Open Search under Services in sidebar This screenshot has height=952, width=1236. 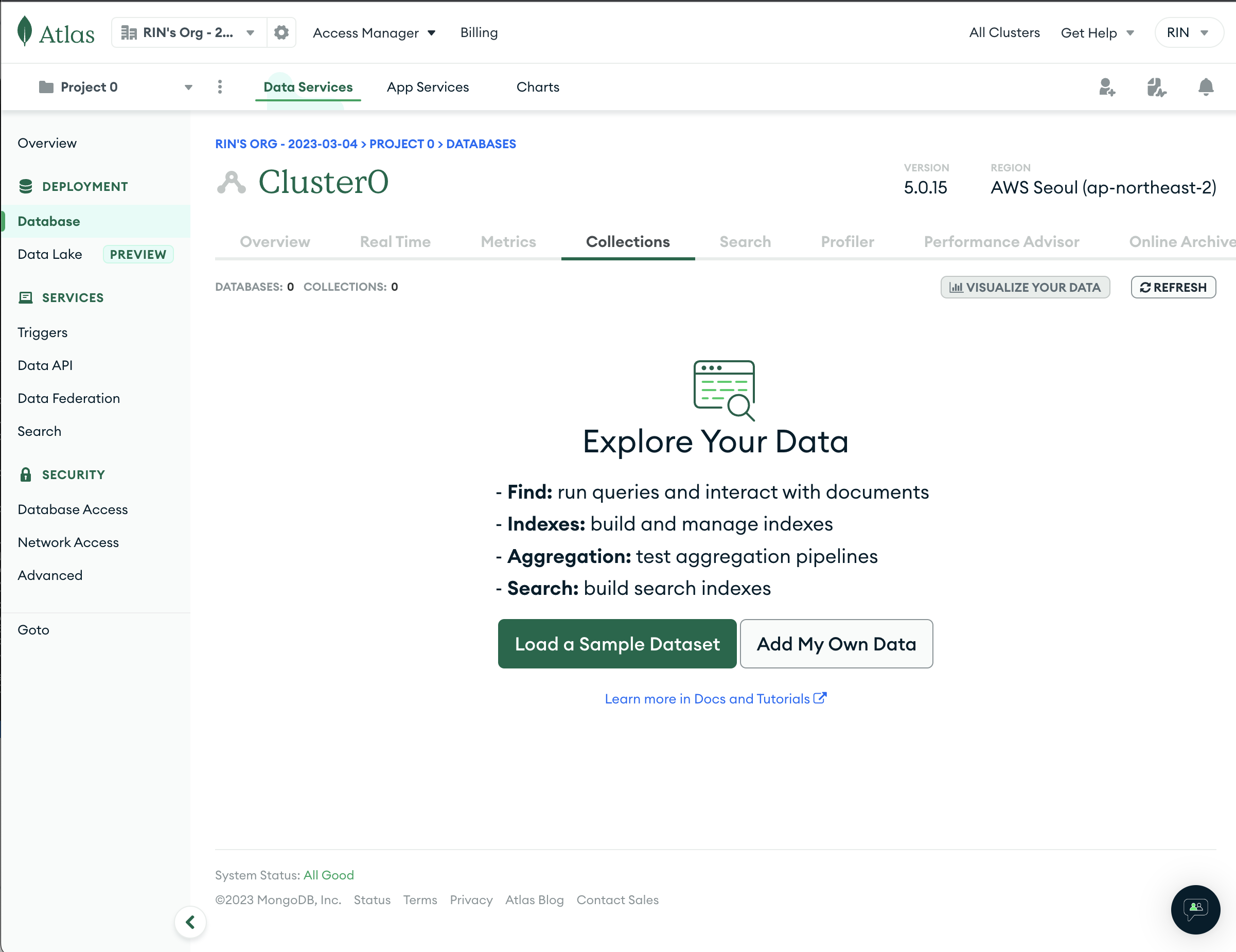point(39,431)
